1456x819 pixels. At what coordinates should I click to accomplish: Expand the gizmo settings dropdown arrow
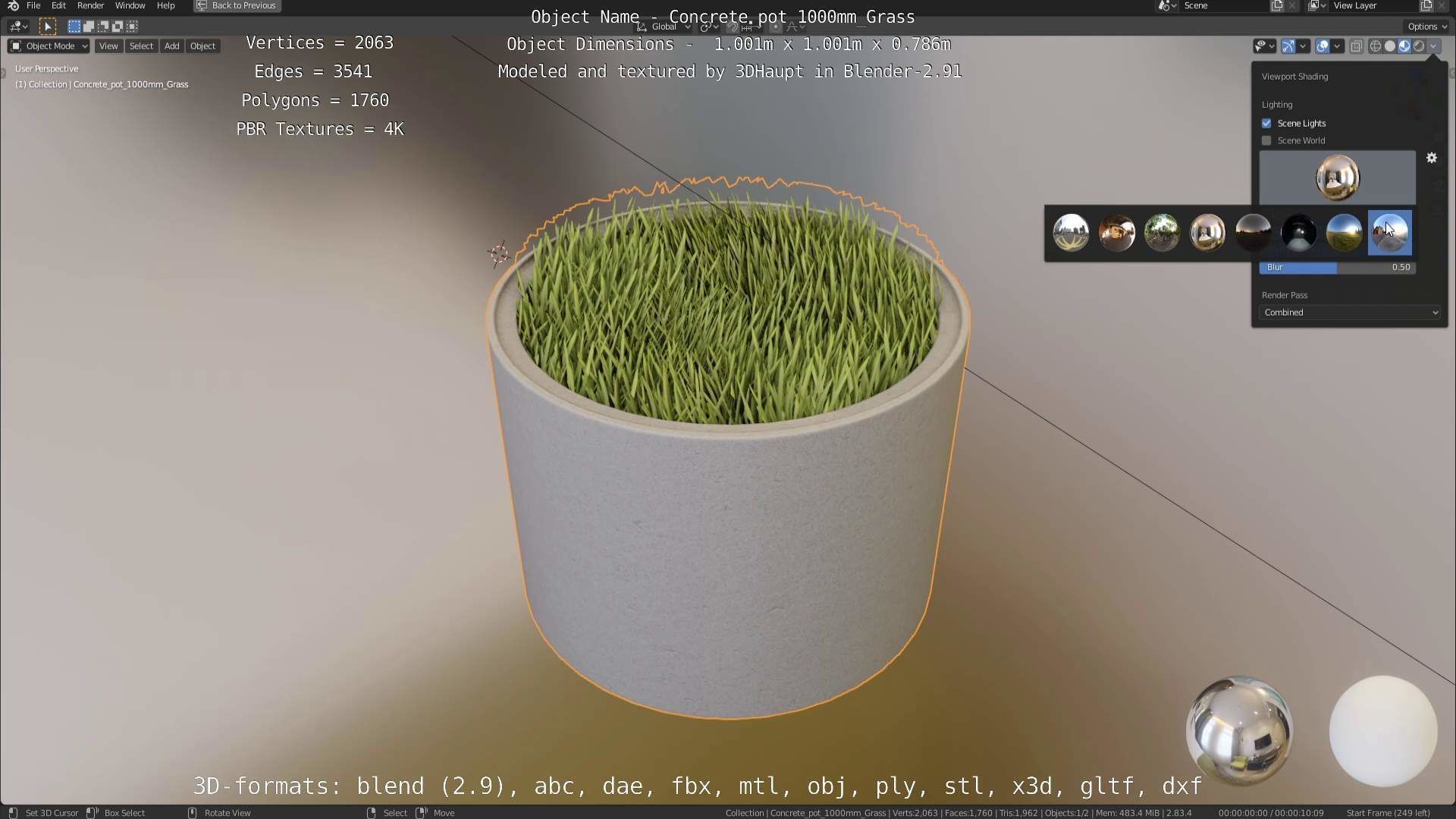click(1303, 46)
